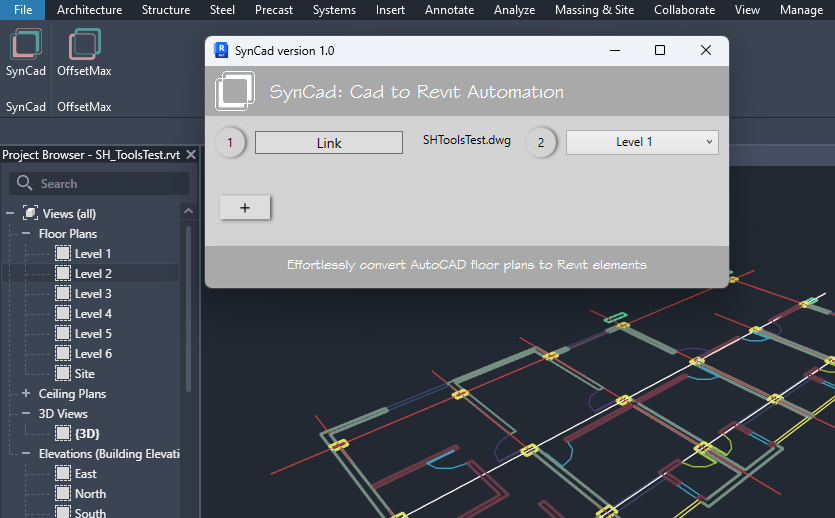Minimize the SynCad dialog window
This screenshot has width=835, height=518.
click(615, 50)
